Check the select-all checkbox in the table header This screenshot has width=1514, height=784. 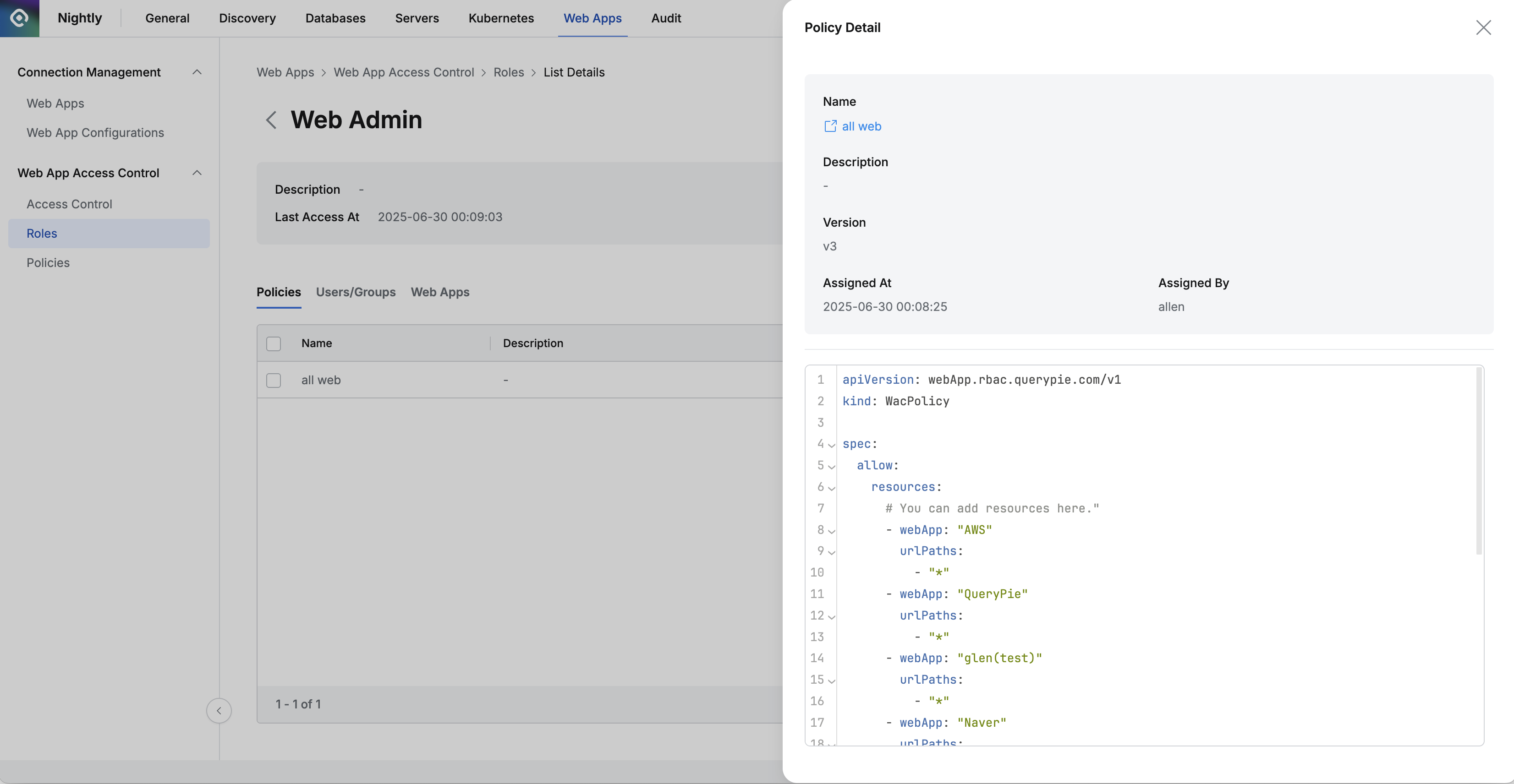(273, 343)
